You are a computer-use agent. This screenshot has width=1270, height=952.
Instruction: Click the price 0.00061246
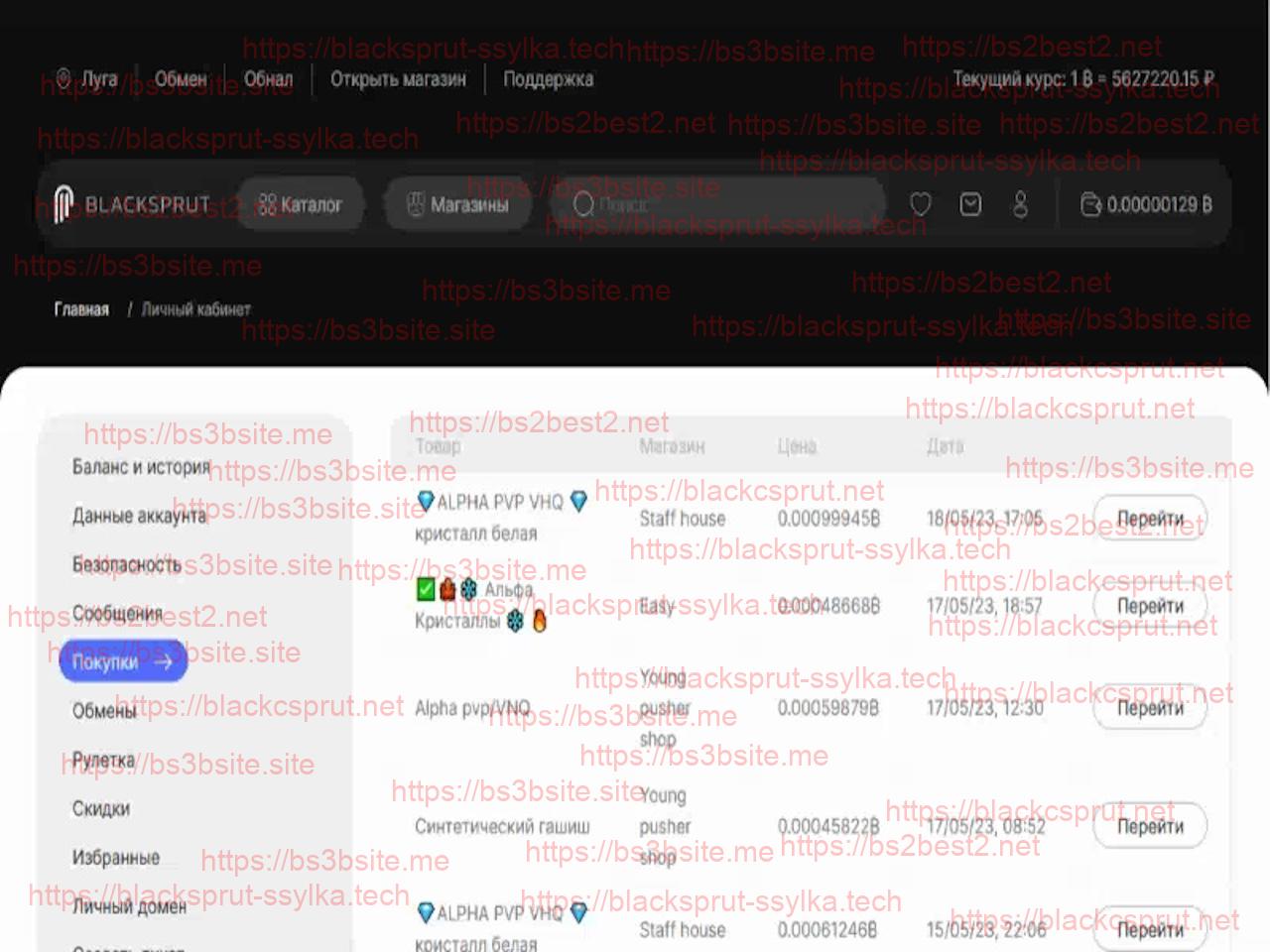tap(828, 929)
